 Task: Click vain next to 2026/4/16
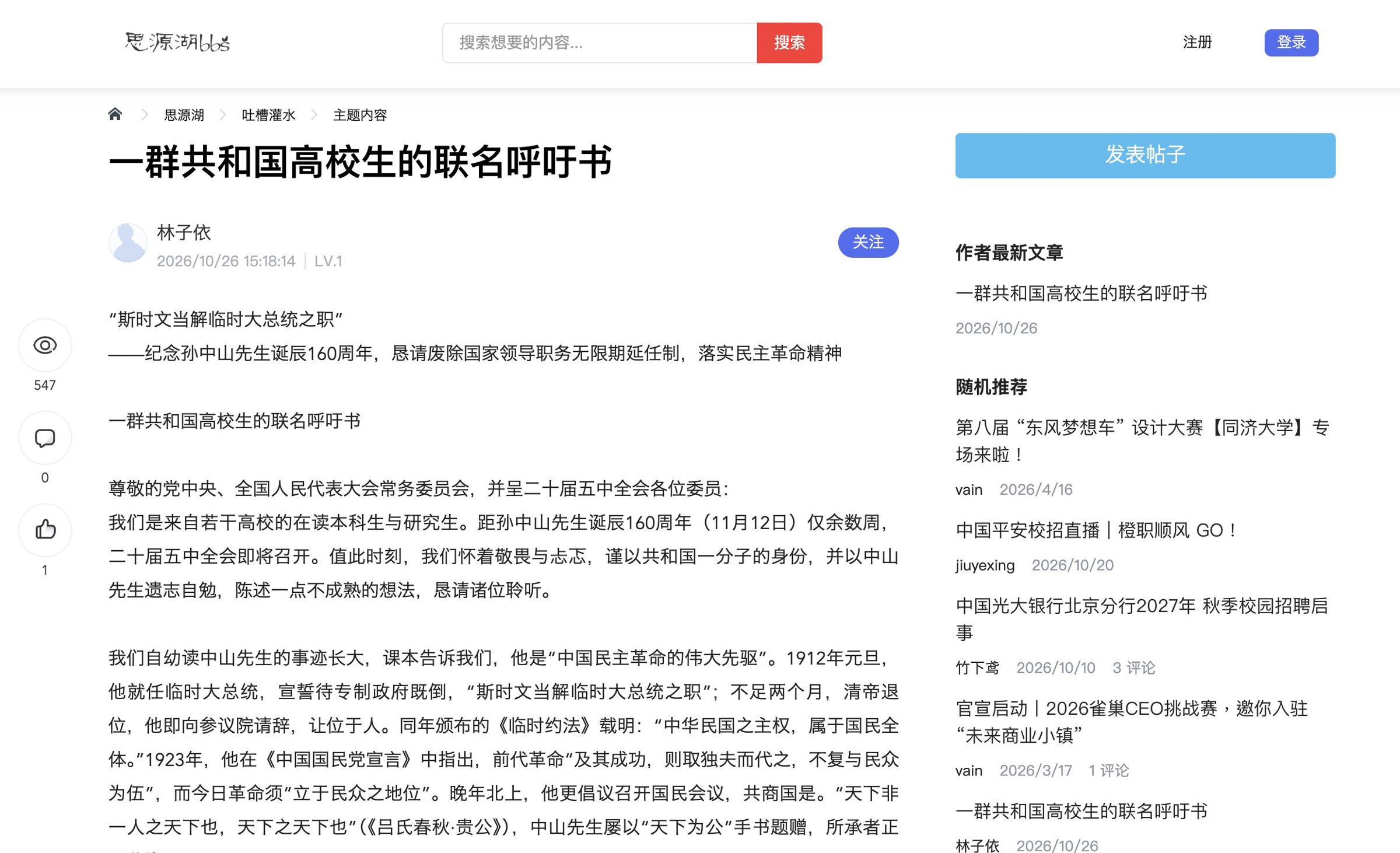click(969, 489)
